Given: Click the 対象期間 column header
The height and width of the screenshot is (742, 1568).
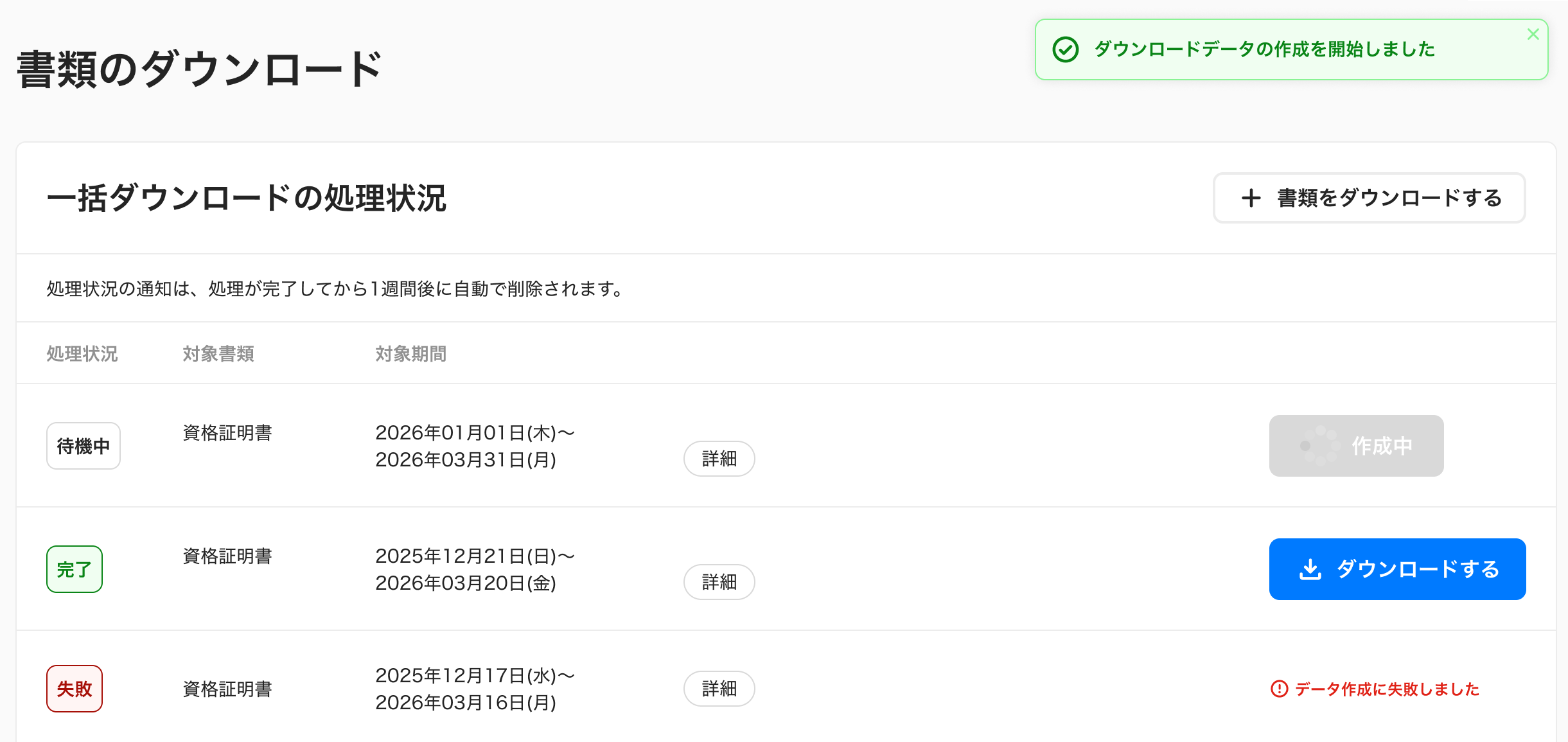Looking at the screenshot, I should coord(411,354).
